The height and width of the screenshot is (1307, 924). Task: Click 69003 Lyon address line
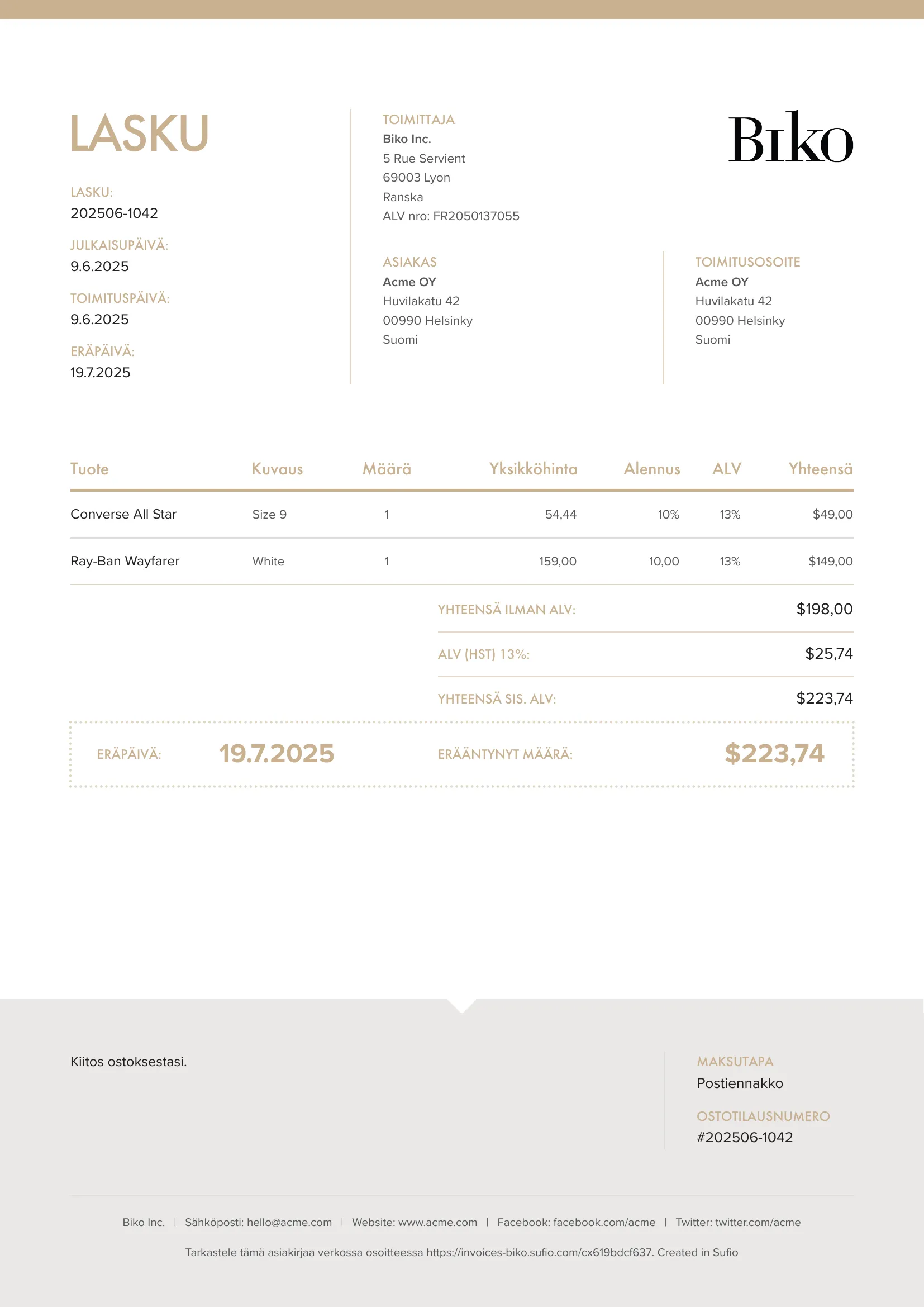point(416,178)
